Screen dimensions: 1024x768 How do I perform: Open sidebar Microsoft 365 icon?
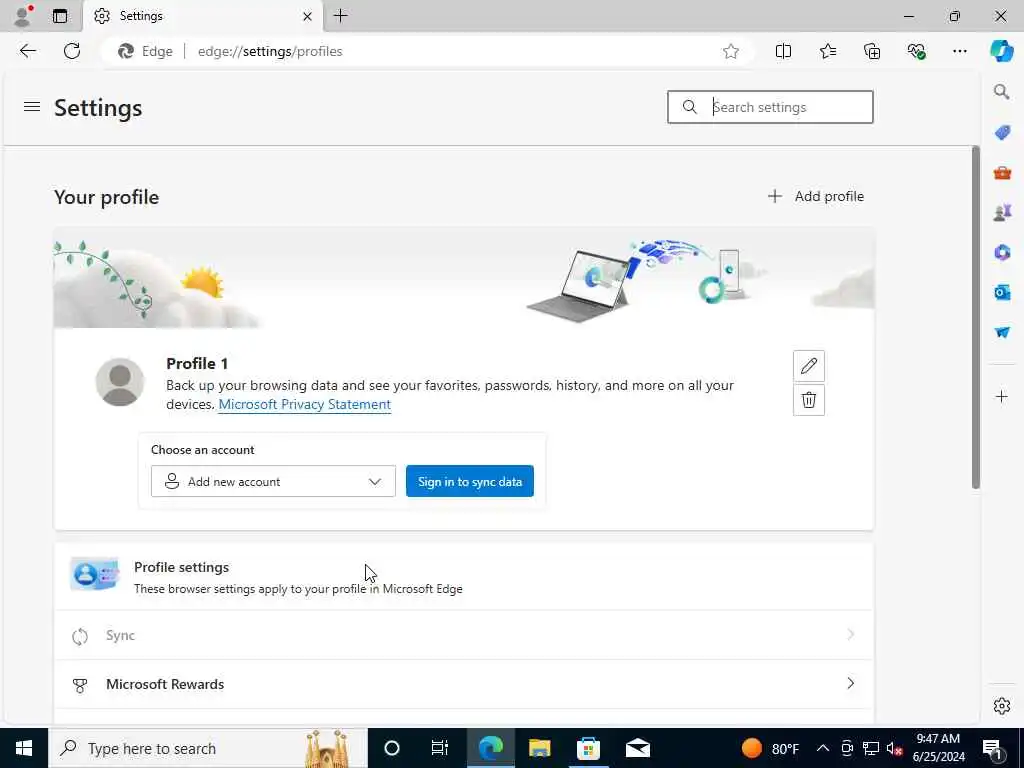(1002, 252)
